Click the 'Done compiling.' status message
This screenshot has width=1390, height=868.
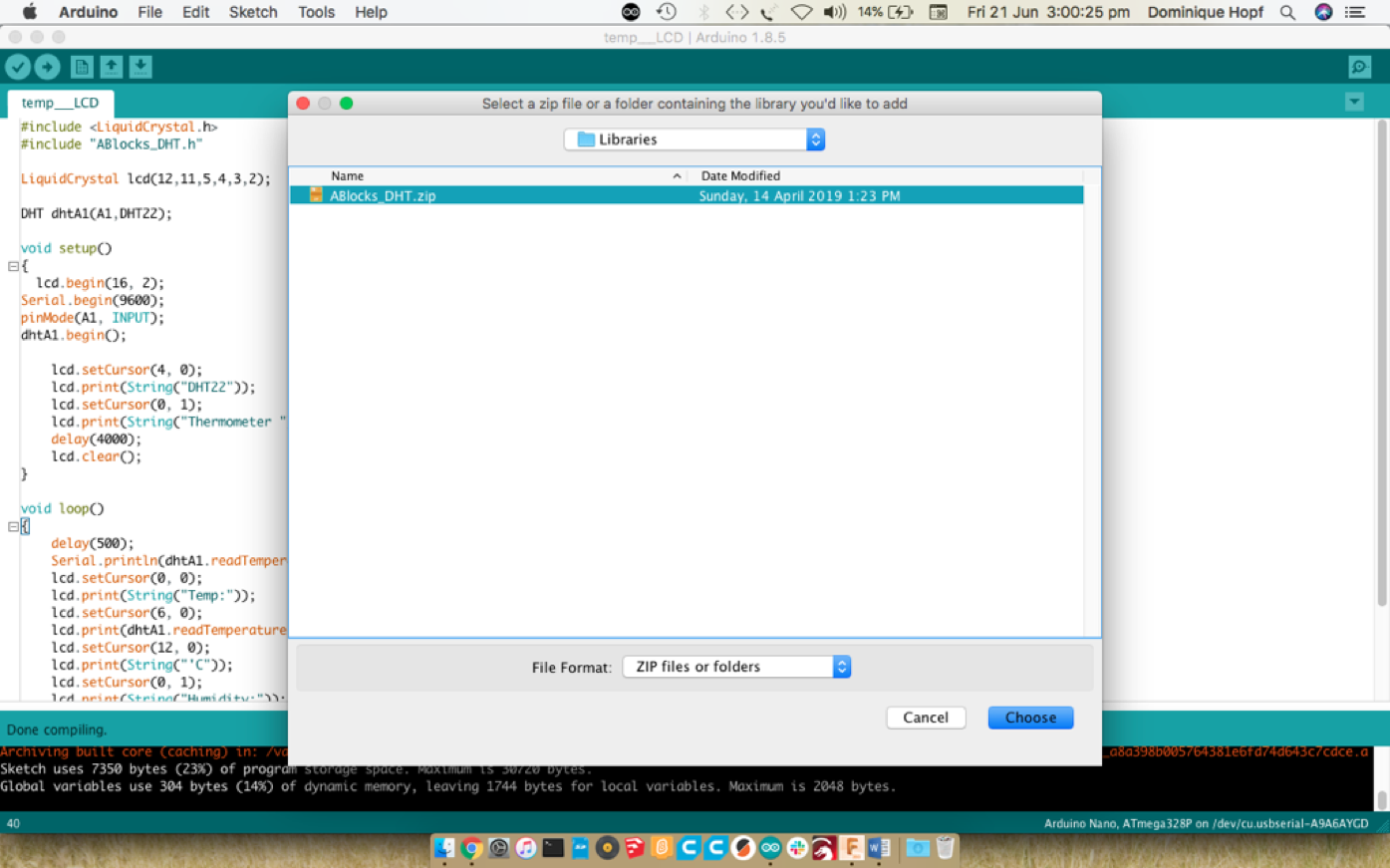(57, 729)
